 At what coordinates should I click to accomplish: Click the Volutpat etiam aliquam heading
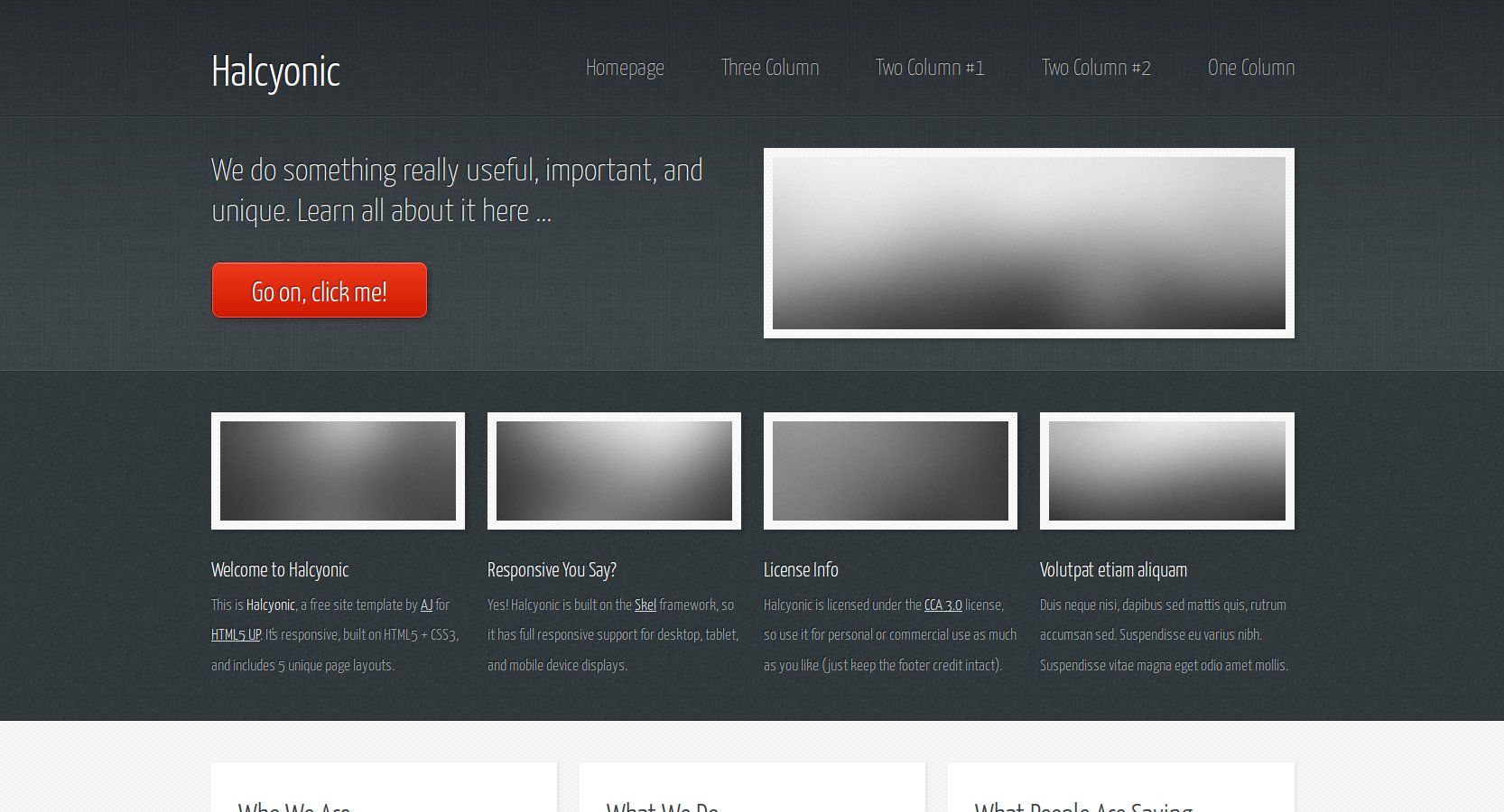pos(1113,570)
